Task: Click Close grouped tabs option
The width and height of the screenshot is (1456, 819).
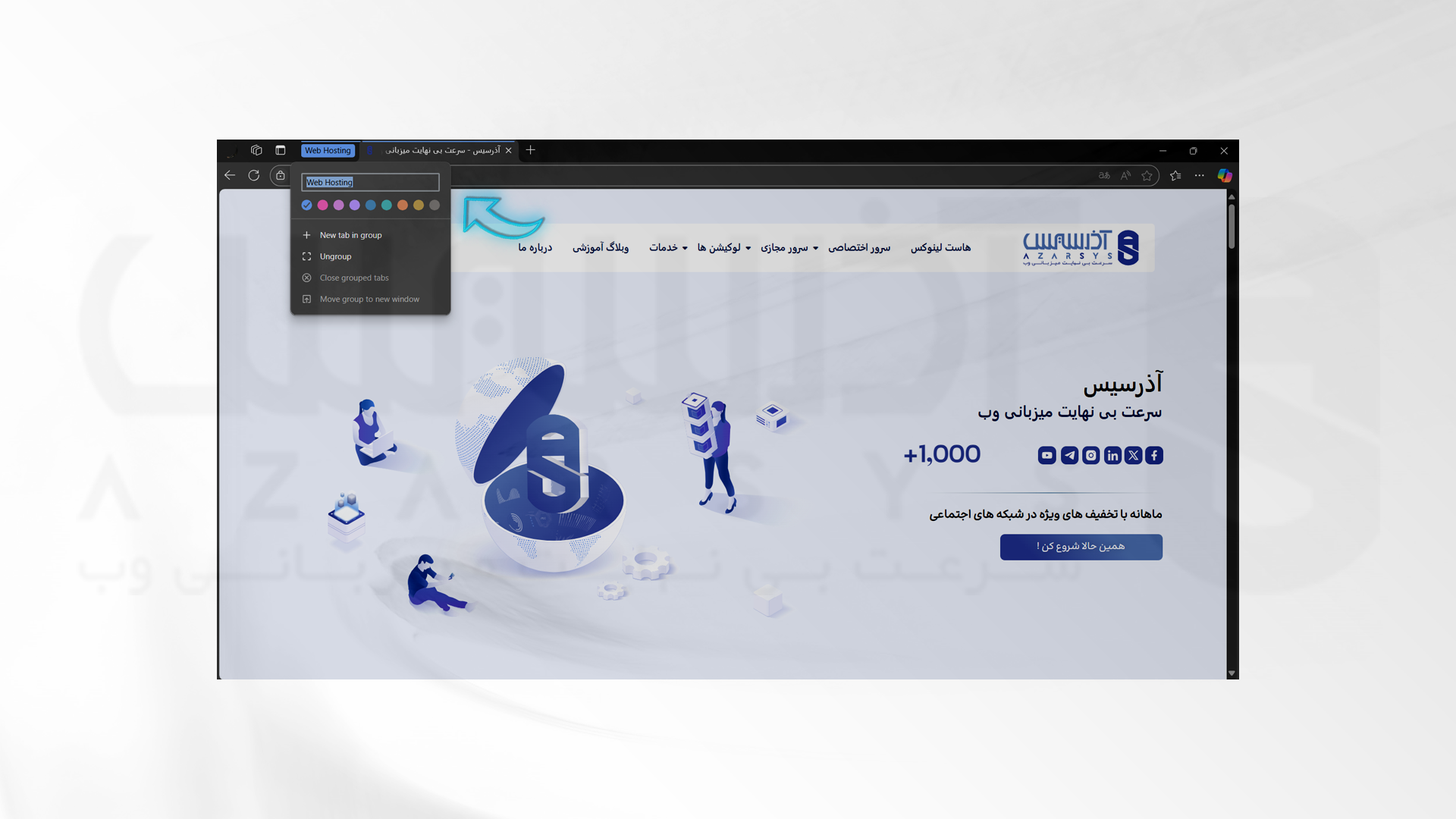Action: click(353, 277)
